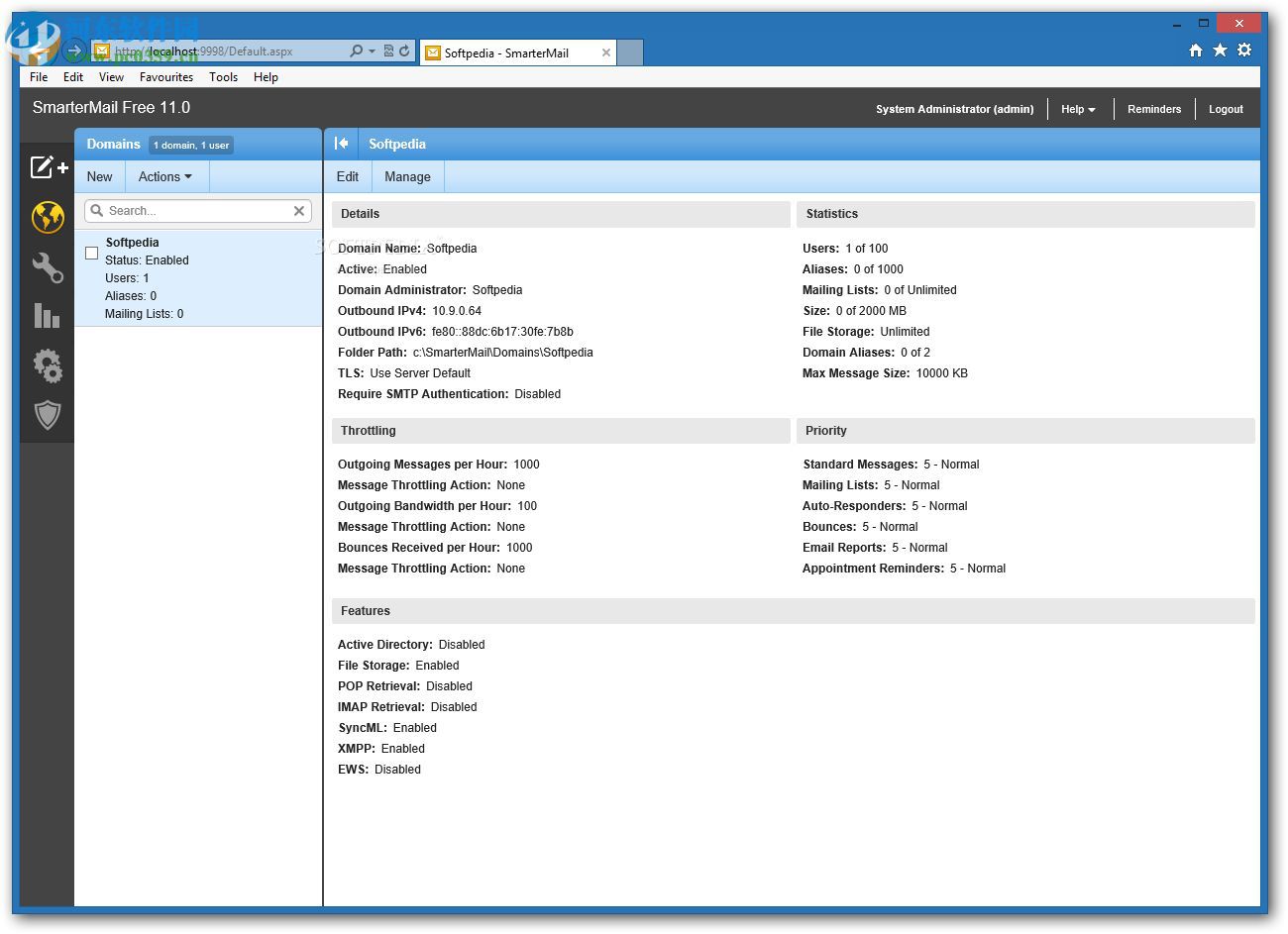This screenshot has height=934, width=1288.
Task: Open the Favourites menu
Action: click(165, 77)
